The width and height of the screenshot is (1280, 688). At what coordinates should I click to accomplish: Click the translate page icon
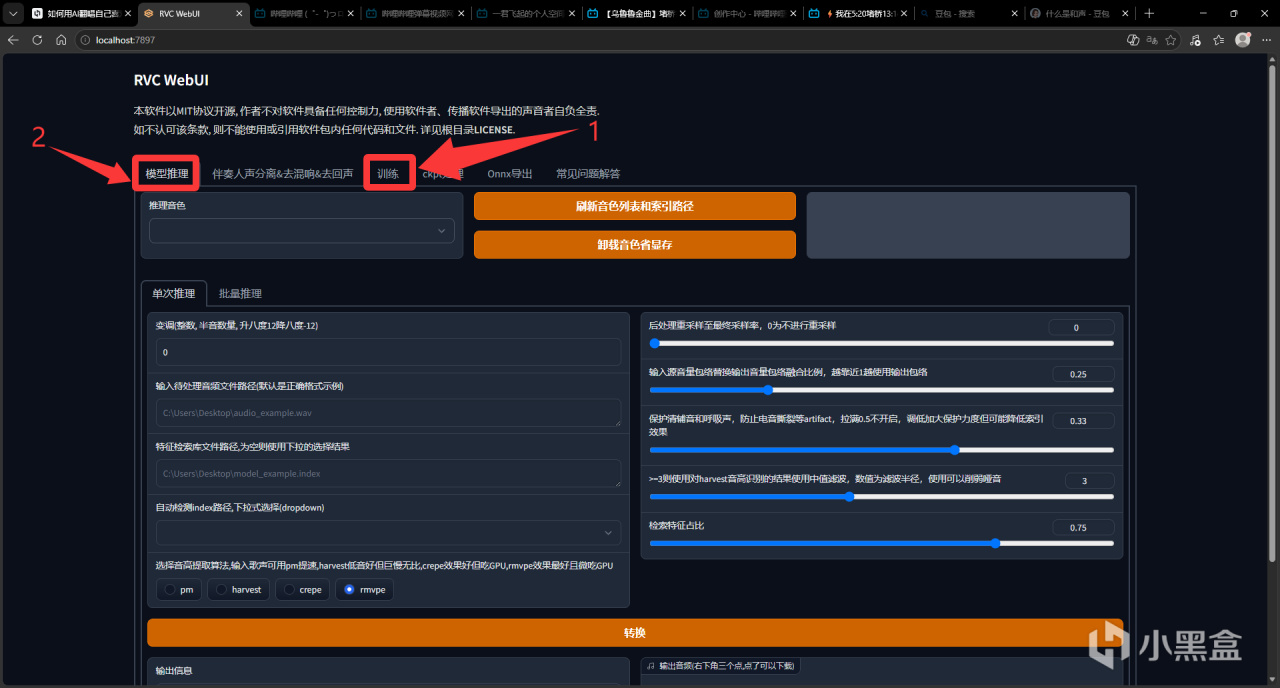1150,40
